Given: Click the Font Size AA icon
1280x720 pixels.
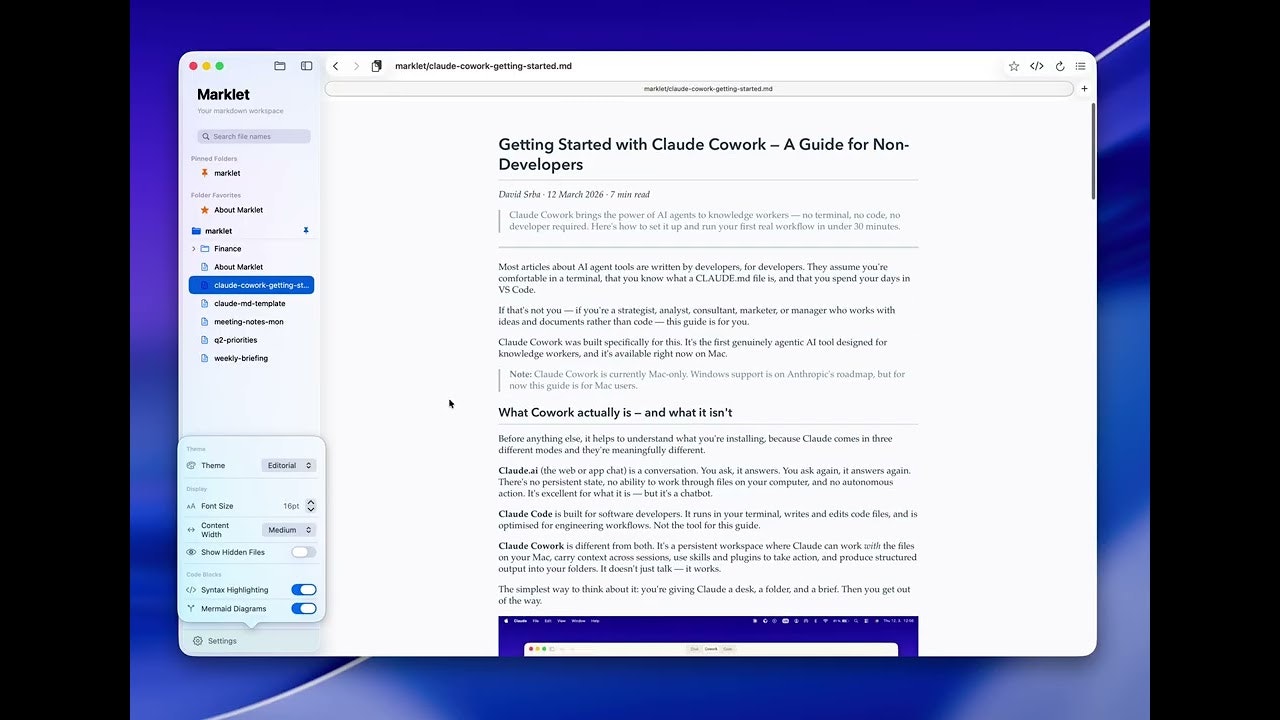Looking at the screenshot, I should tap(191, 506).
